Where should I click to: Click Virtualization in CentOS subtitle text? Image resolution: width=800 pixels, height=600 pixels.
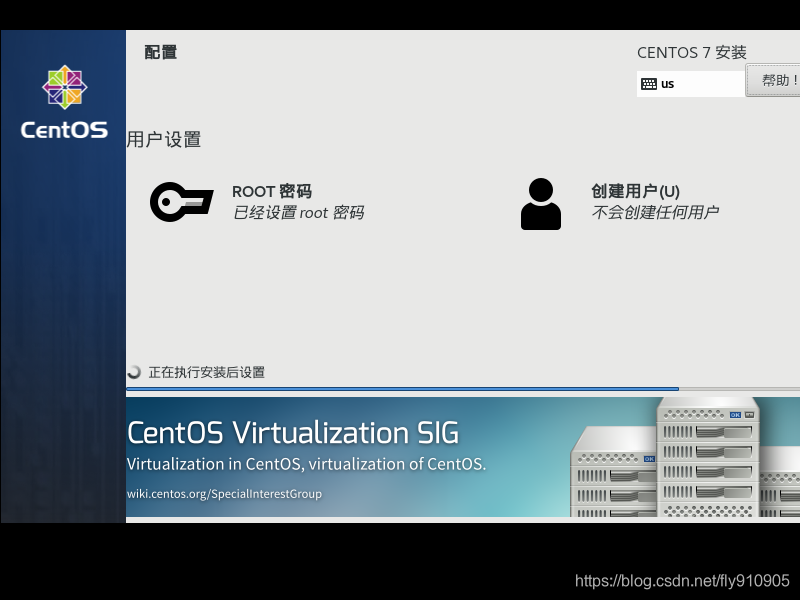coord(306,464)
